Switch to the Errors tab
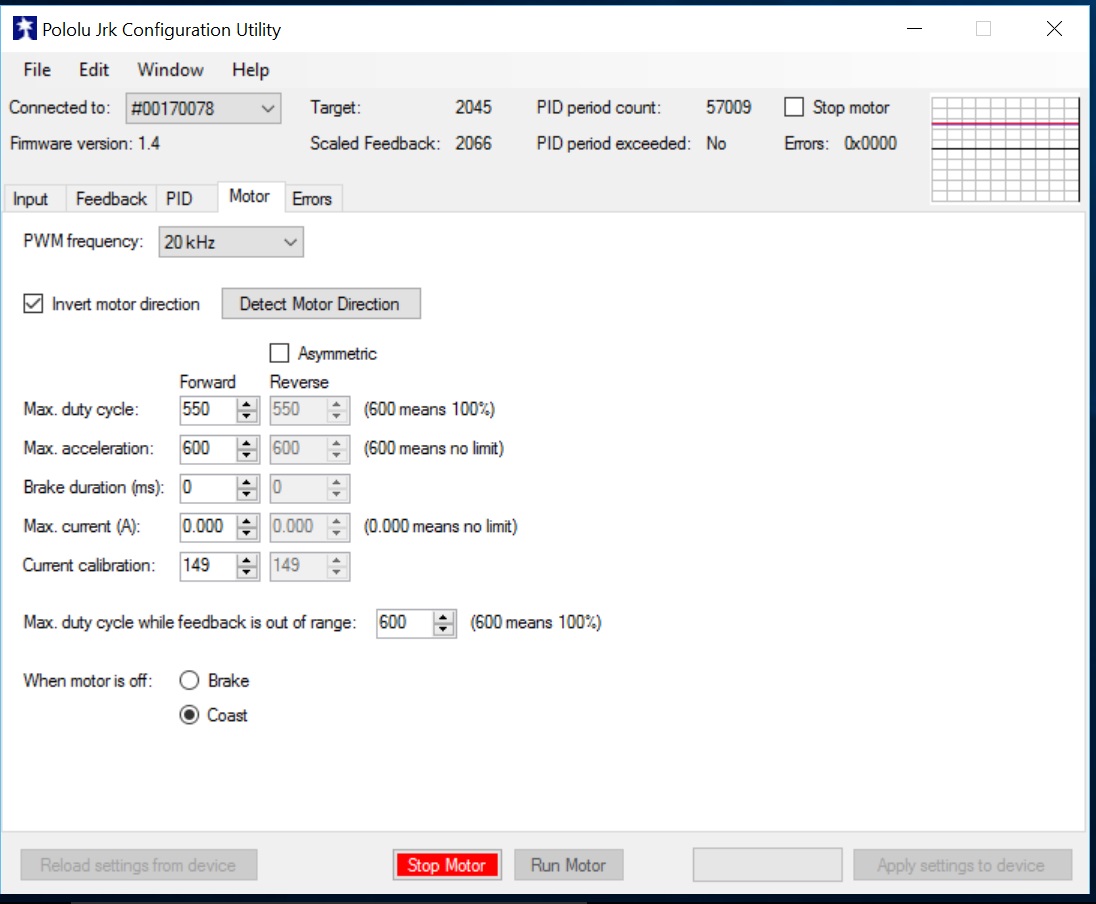 (312, 199)
